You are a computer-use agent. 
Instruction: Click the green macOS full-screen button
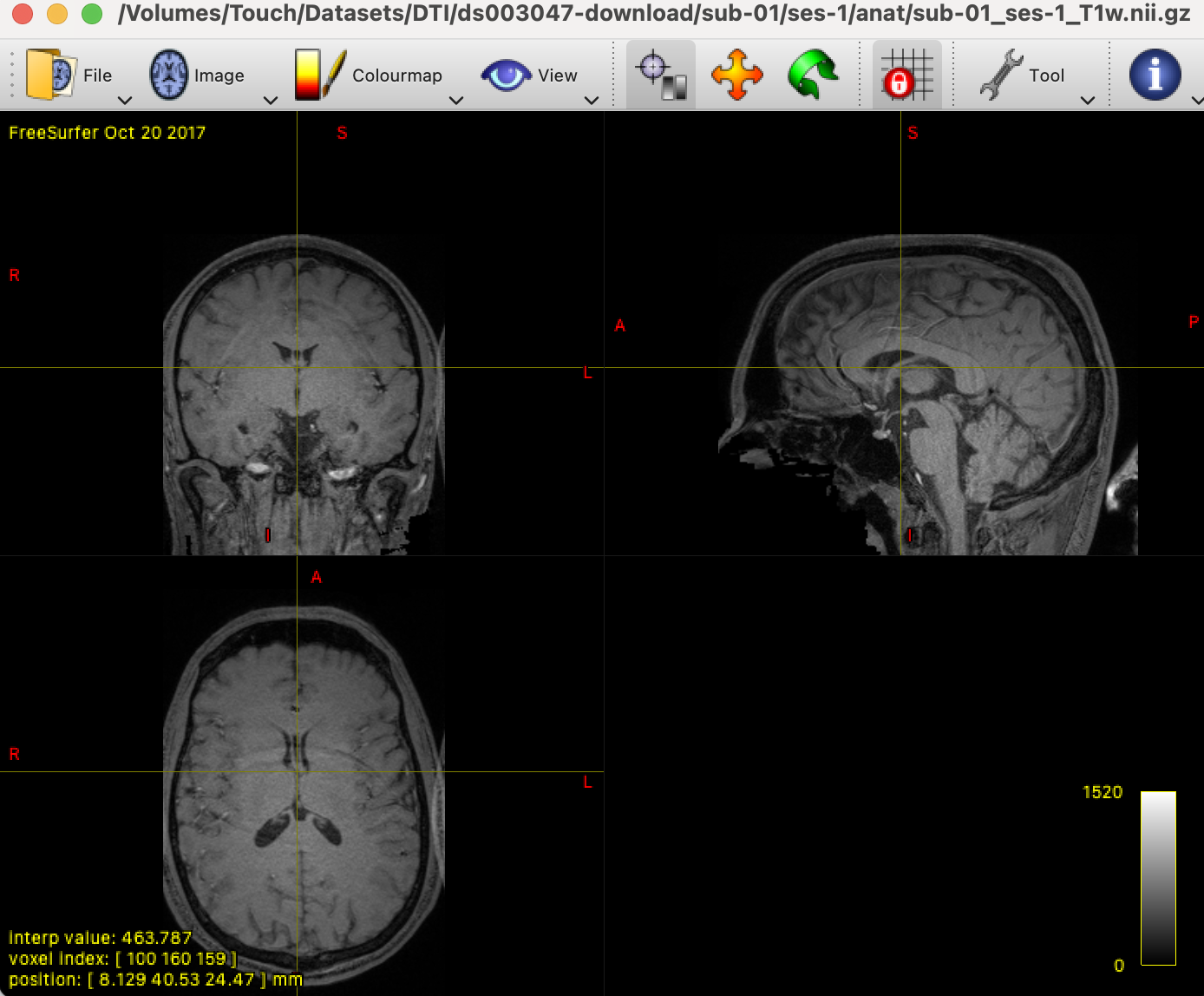(x=92, y=14)
